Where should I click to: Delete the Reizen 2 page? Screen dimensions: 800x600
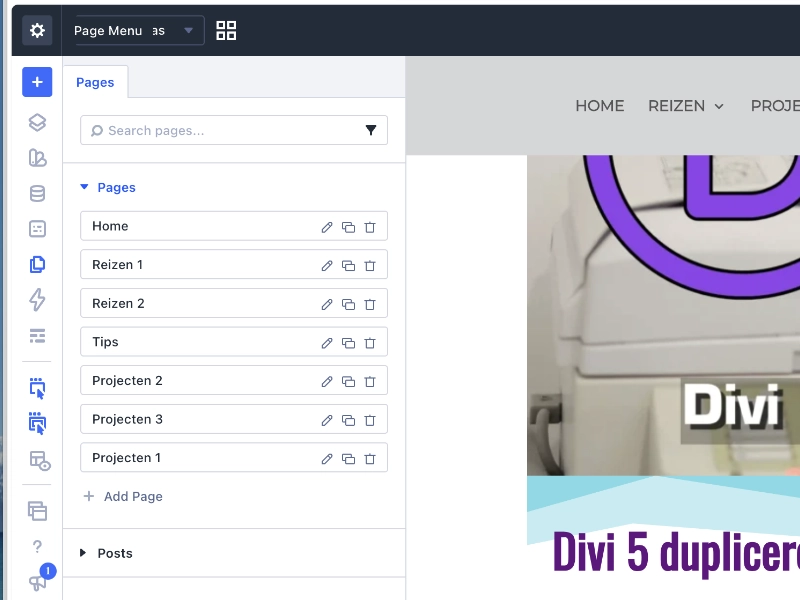click(370, 304)
